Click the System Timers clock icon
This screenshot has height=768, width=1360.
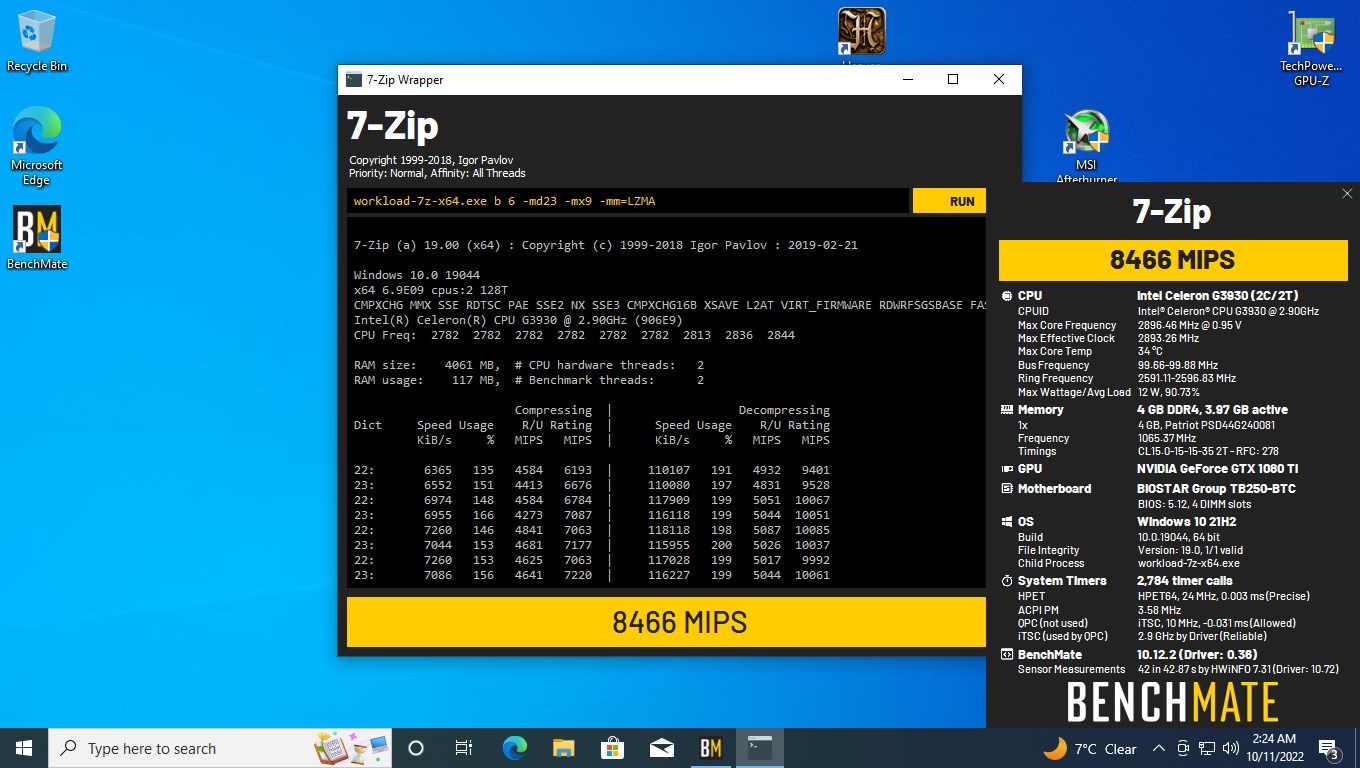point(1007,581)
